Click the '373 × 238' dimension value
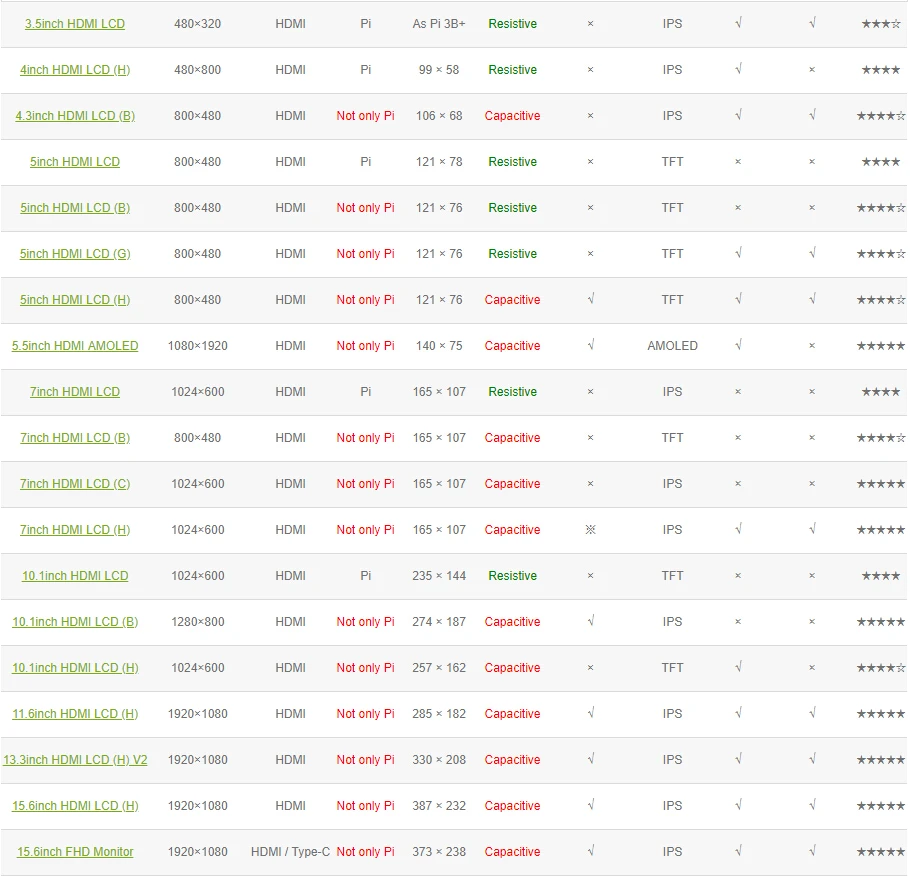 tap(439, 851)
